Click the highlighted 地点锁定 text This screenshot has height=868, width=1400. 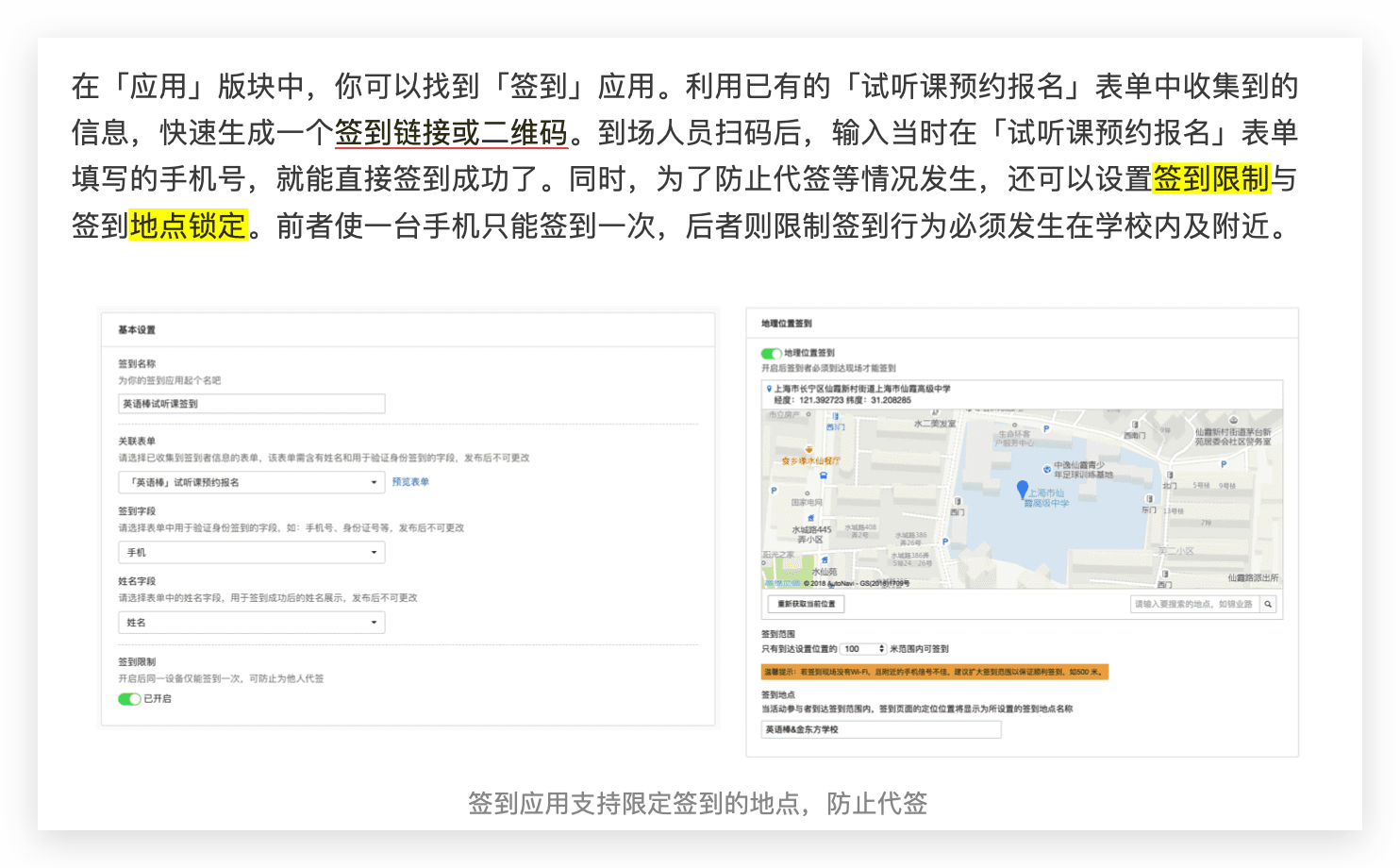(189, 225)
